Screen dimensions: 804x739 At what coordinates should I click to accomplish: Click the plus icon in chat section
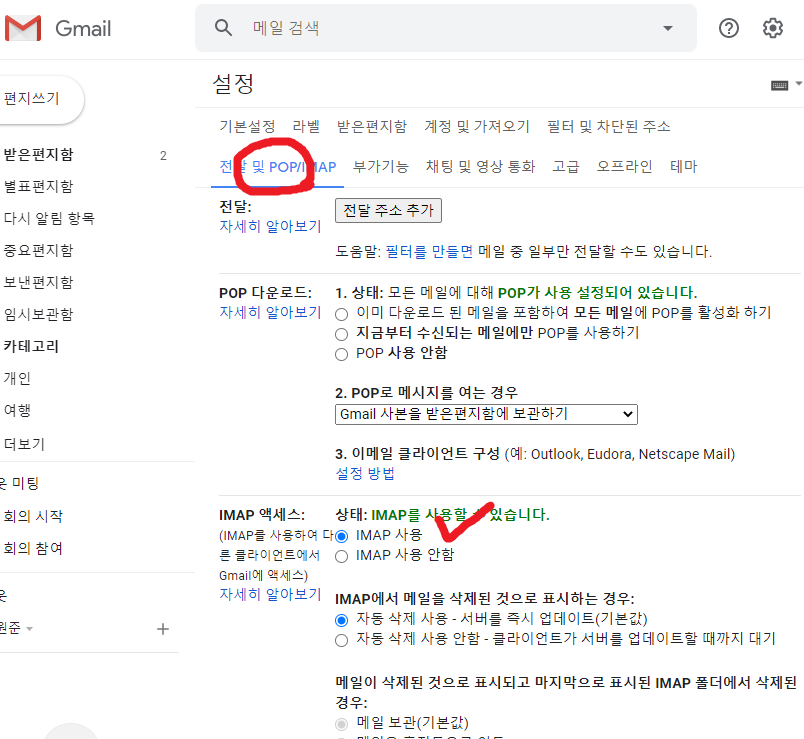(x=163, y=629)
